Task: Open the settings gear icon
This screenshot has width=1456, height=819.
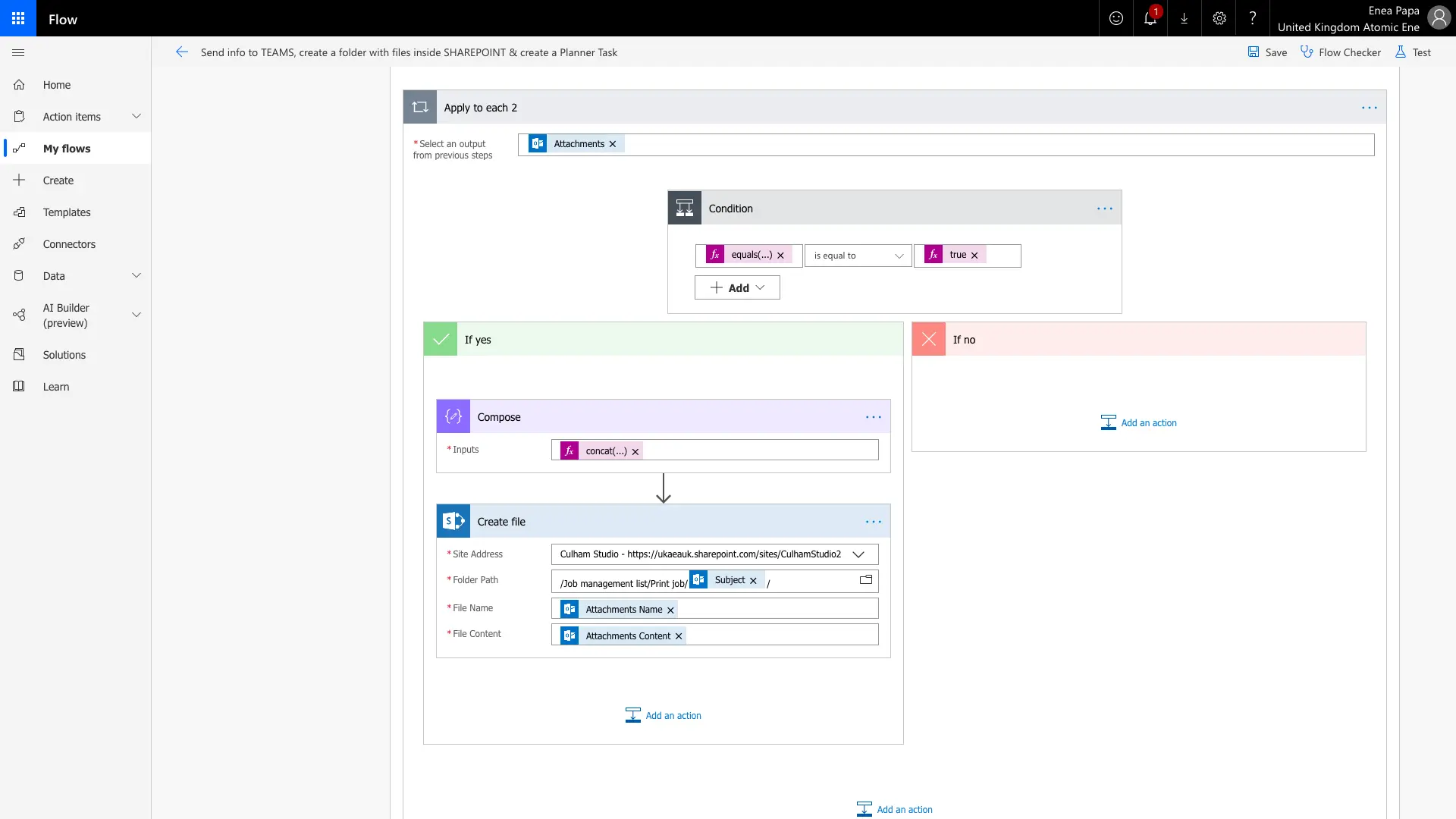Action: point(1219,18)
